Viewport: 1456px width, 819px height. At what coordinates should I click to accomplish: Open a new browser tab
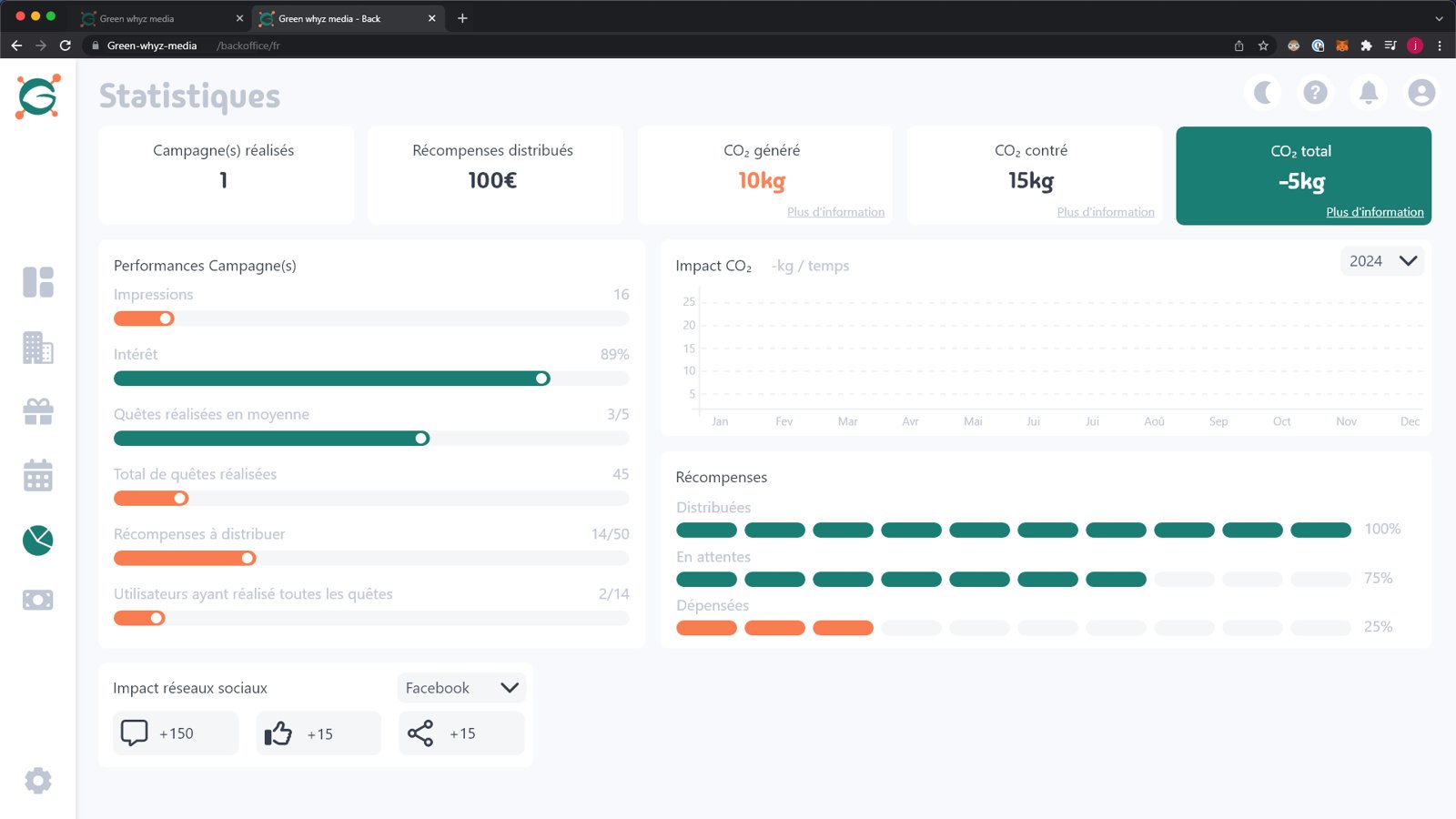[x=462, y=18]
